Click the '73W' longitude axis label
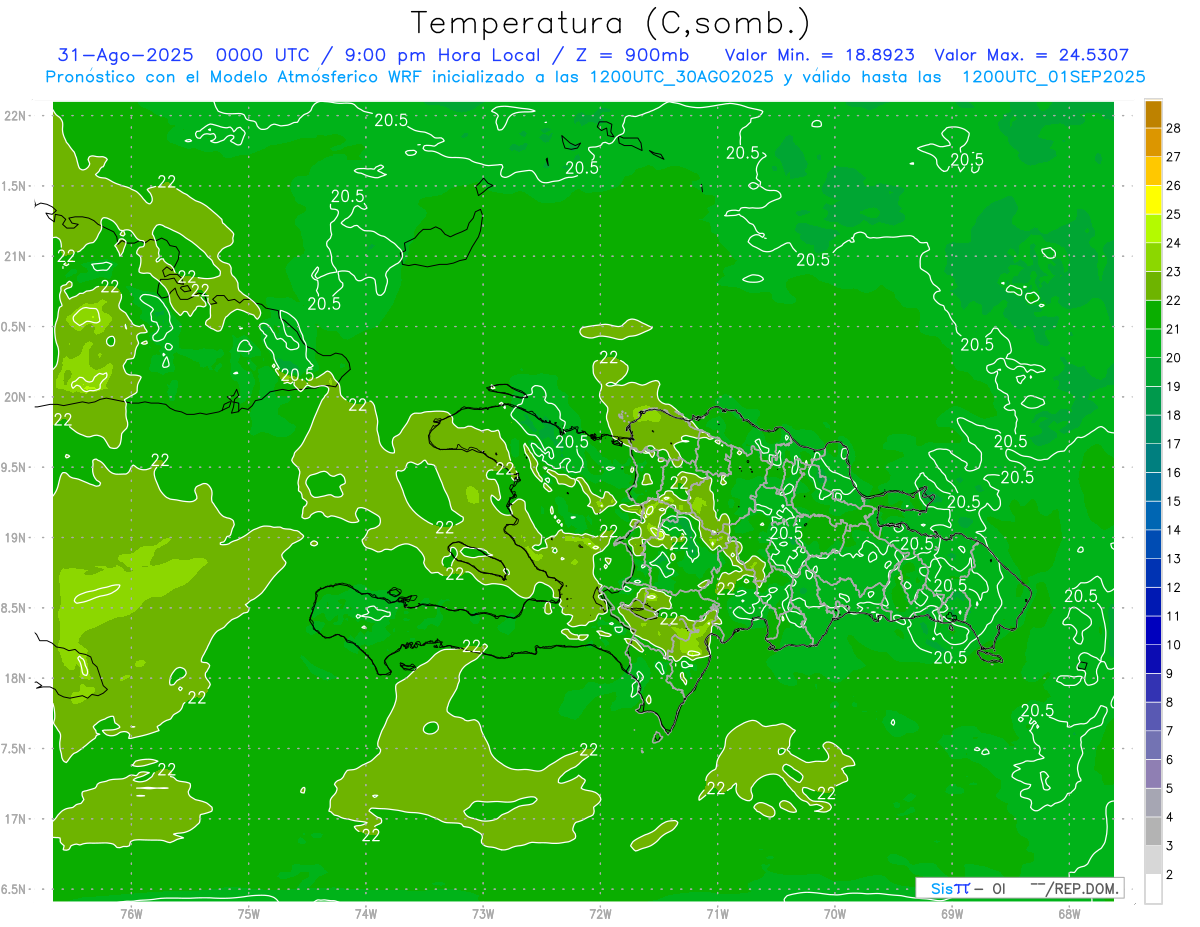Image resolution: width=1200 pixels, height=927 pixels. (x=483, y=912)
